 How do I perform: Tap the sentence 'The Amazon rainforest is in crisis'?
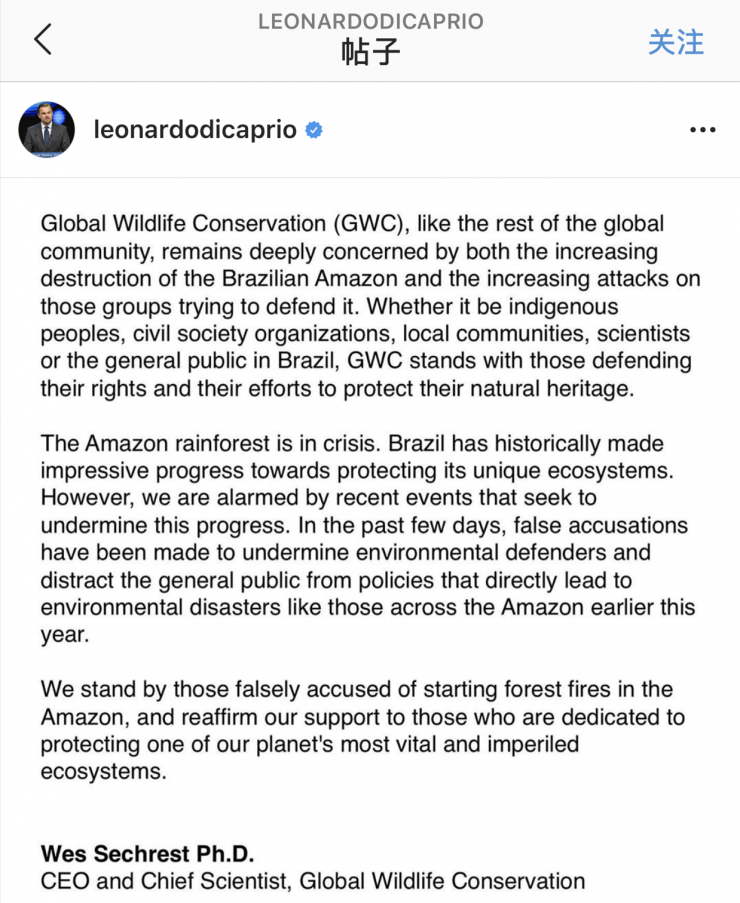[210, 443]
